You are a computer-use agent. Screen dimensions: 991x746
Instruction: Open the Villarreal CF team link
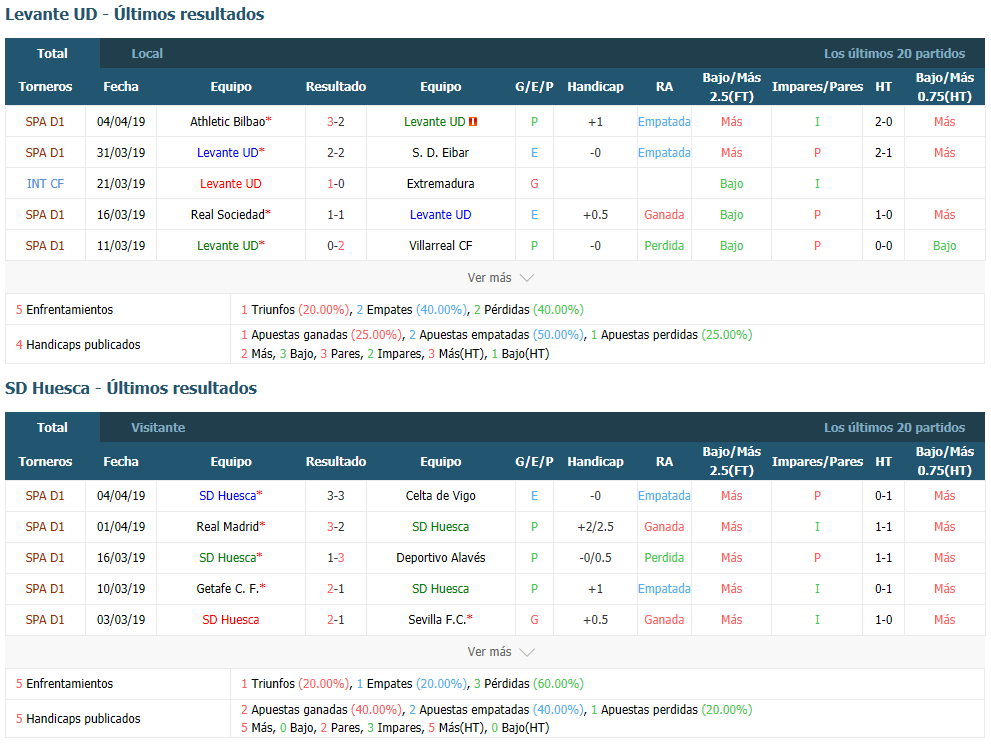441,246
